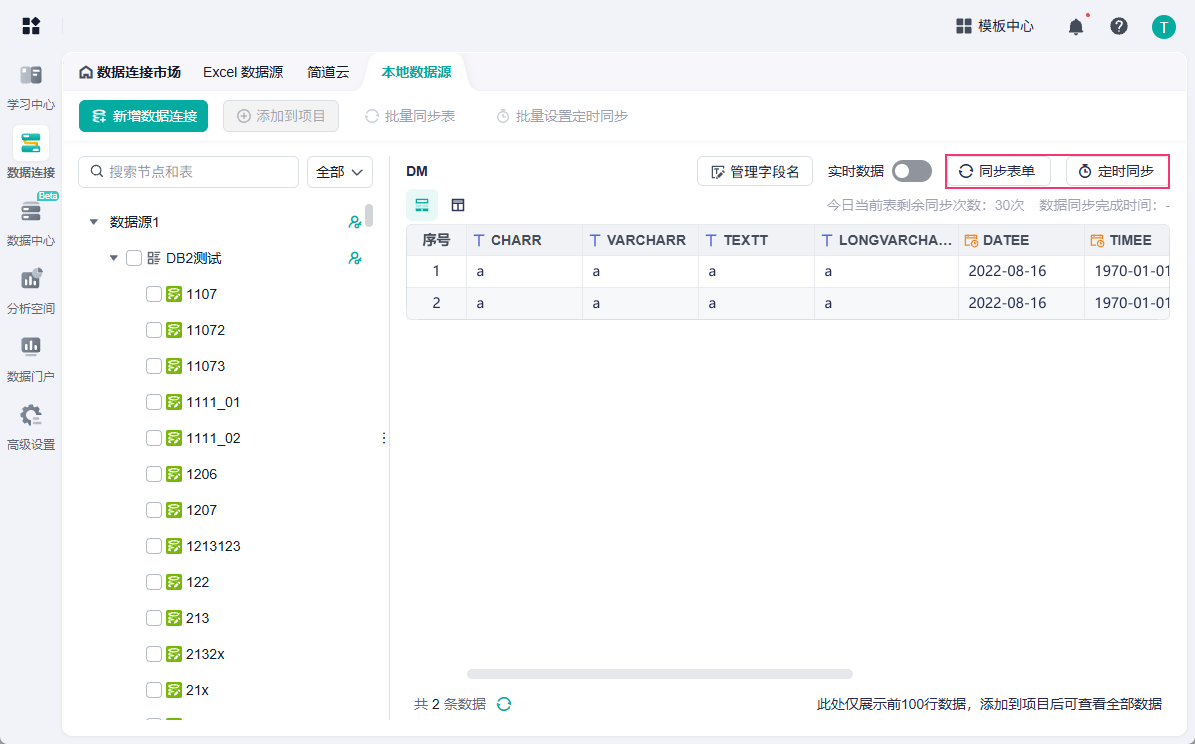
Task: Click the search magnifier icon
Action: (97, 172)
